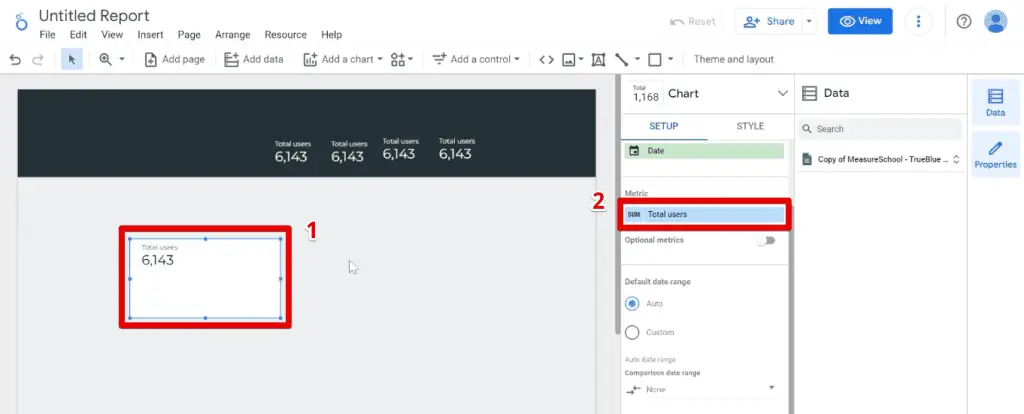Open the Arrange menu
This screenshot has width=1024, height=414.
tap(233, 35)
